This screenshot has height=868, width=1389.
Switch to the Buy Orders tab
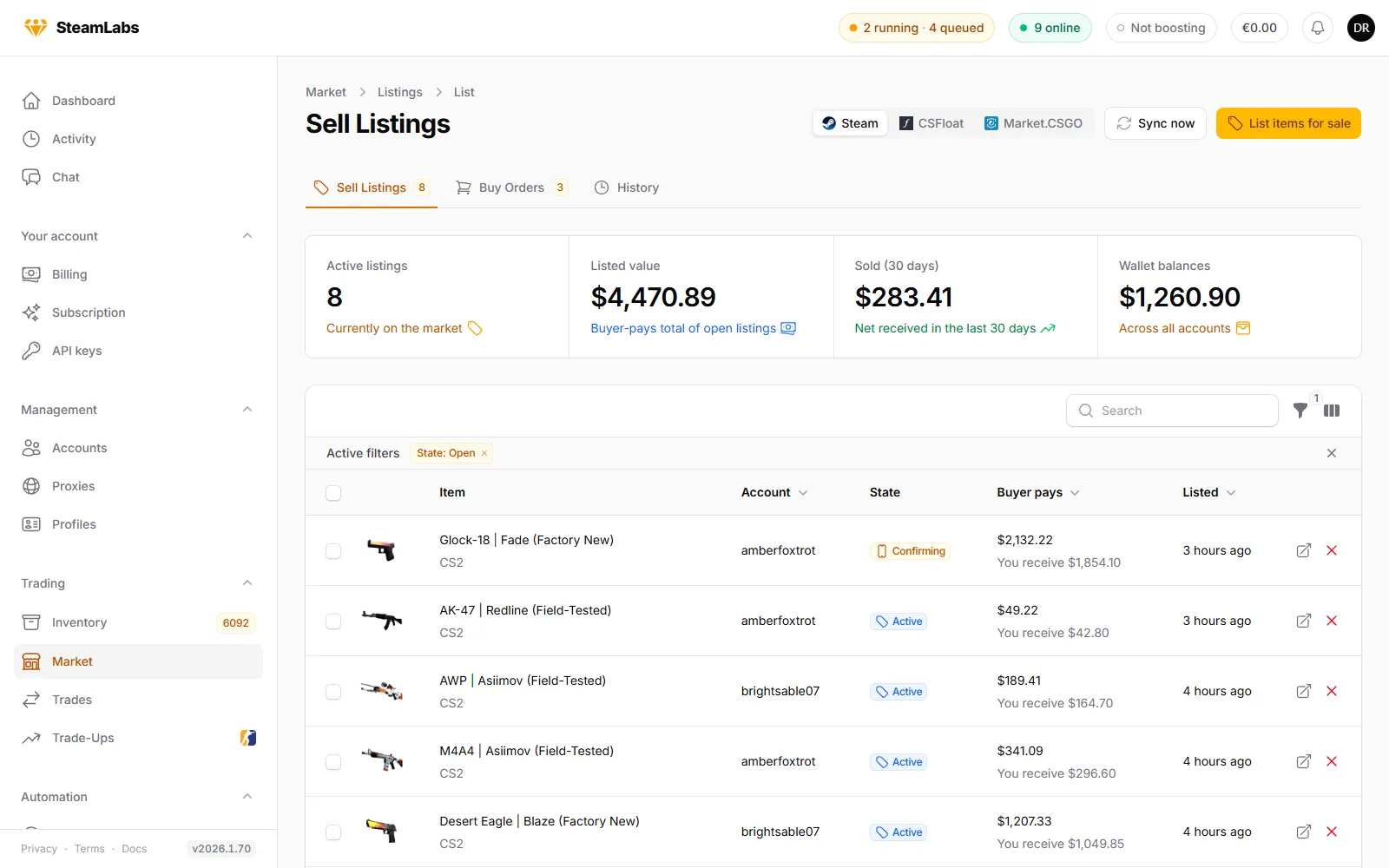pos(511,187)
